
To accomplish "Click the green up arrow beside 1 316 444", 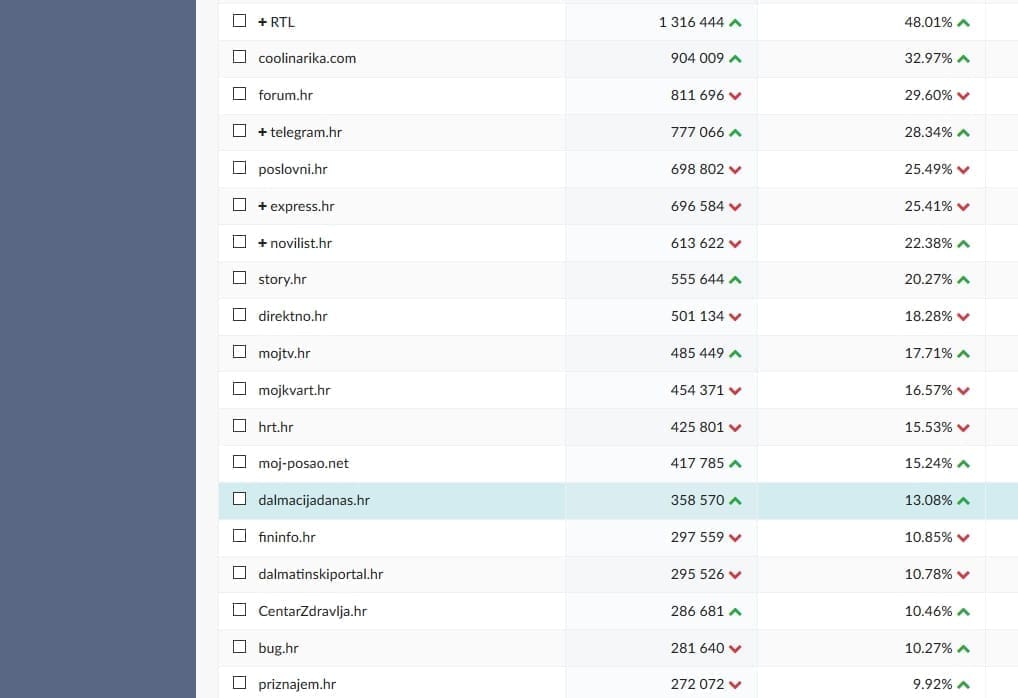I will coord(736,22).
